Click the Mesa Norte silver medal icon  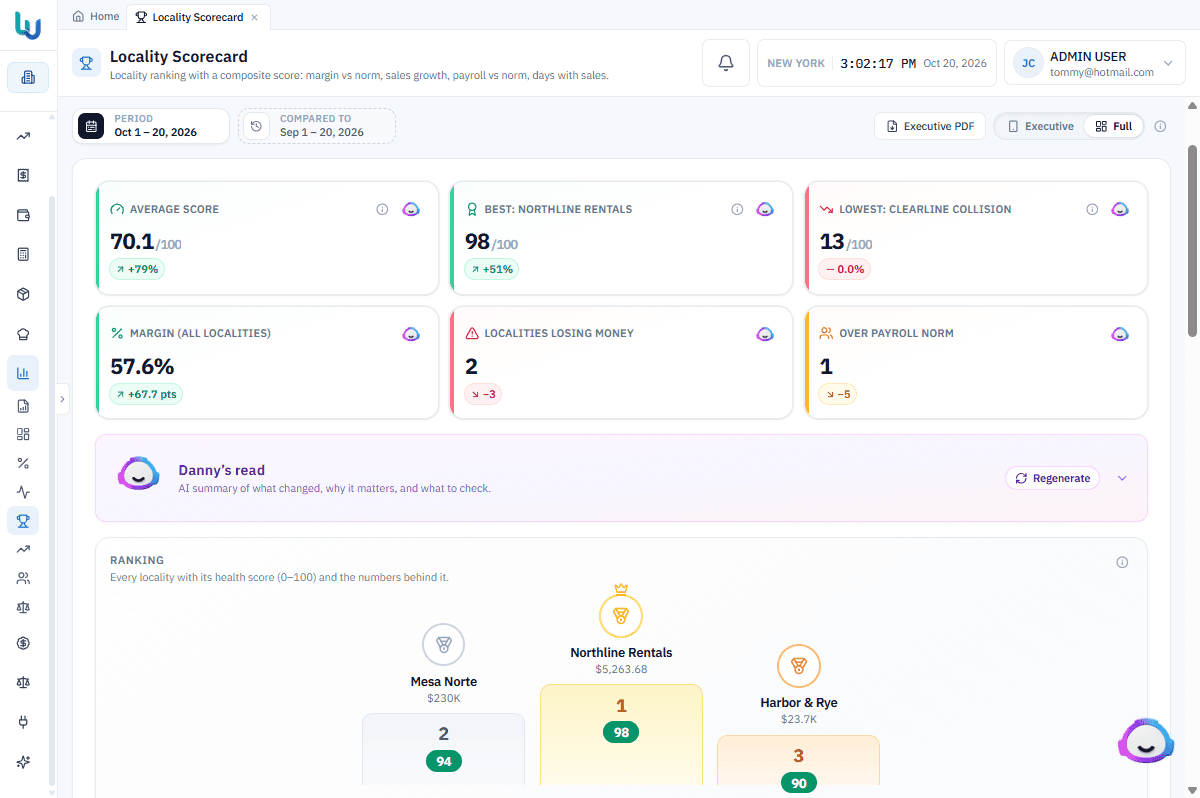(443, 645)
